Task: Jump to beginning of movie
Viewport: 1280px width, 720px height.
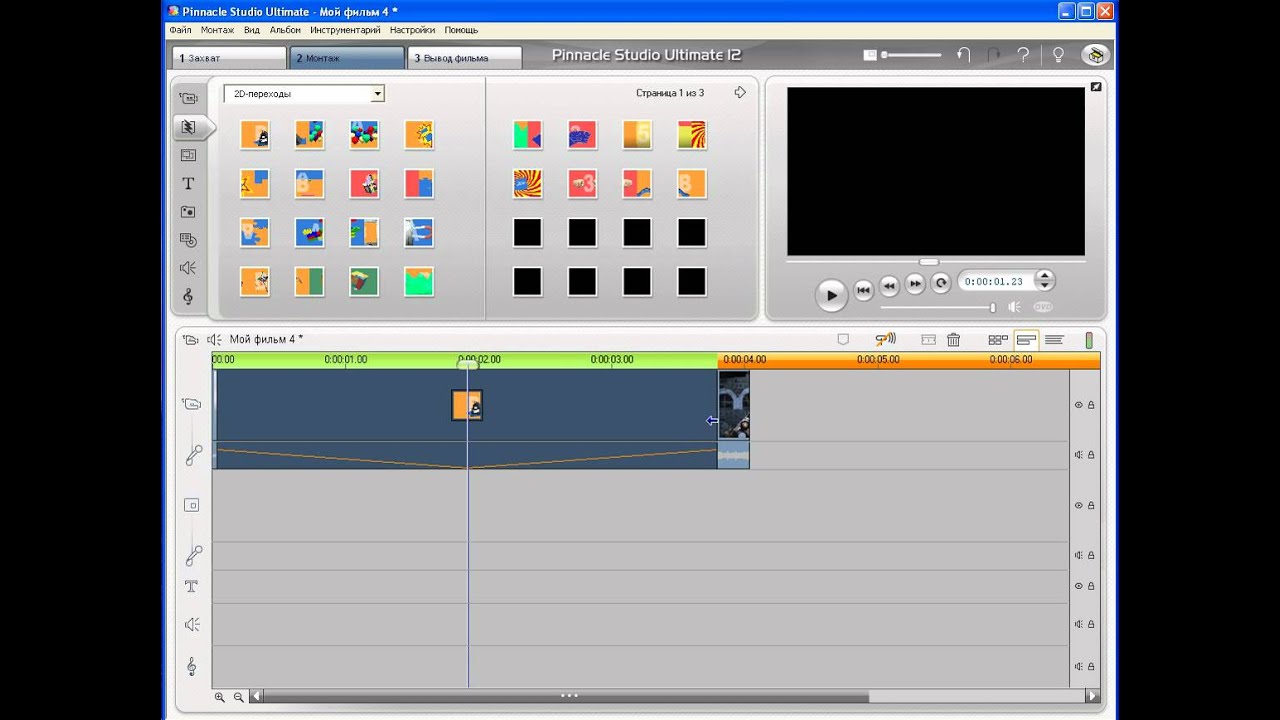Action: click(x=864, y=290)
